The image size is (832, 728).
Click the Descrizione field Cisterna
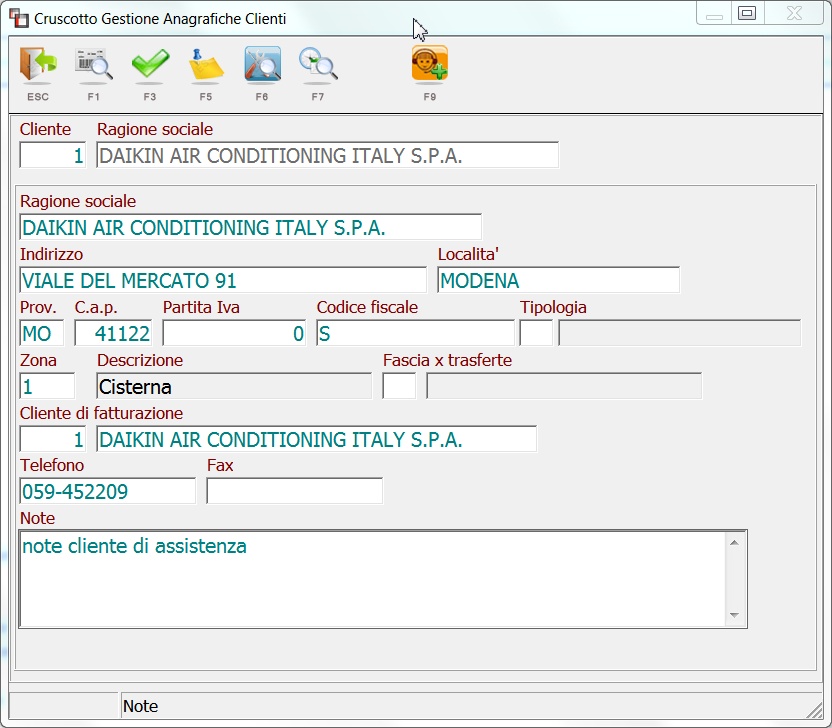pyautogui.click(x=234, y=386)
